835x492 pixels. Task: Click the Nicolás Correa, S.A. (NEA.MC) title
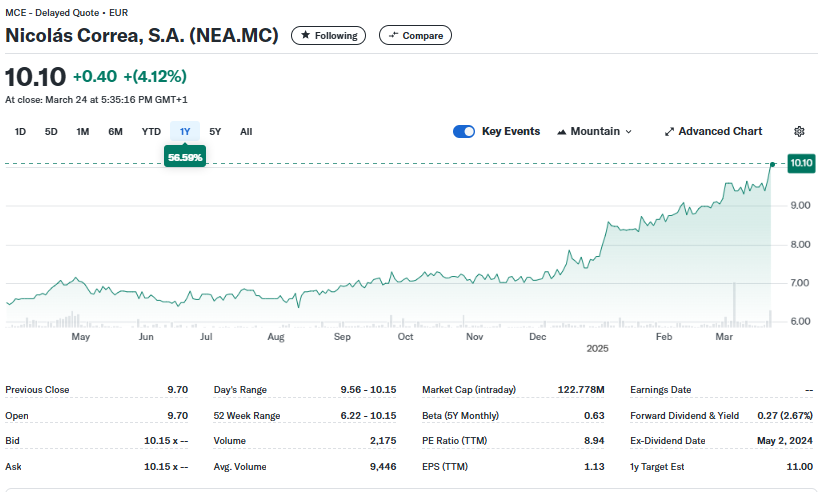point(142,35)
